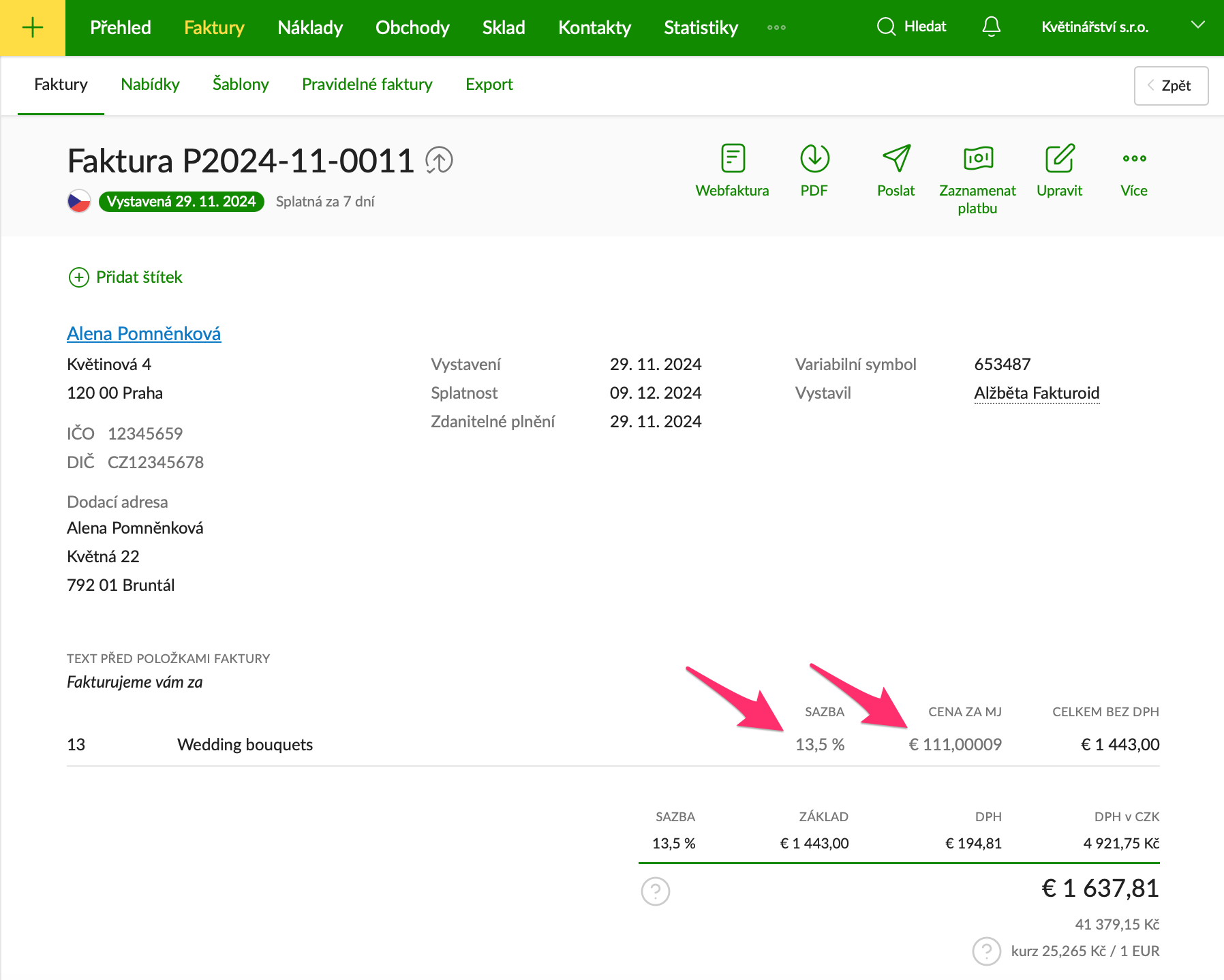Click the DIČ value CZ12345678
Screen dimensions: 1224x980
(x=155, y=463)
